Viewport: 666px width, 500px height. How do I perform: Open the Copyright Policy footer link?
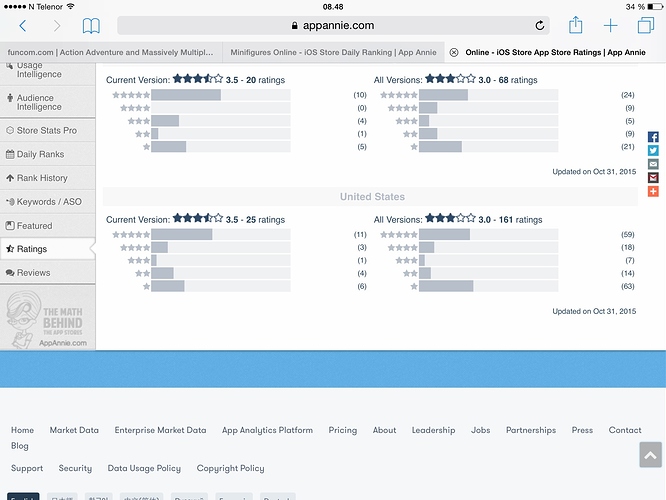point(230,468)
